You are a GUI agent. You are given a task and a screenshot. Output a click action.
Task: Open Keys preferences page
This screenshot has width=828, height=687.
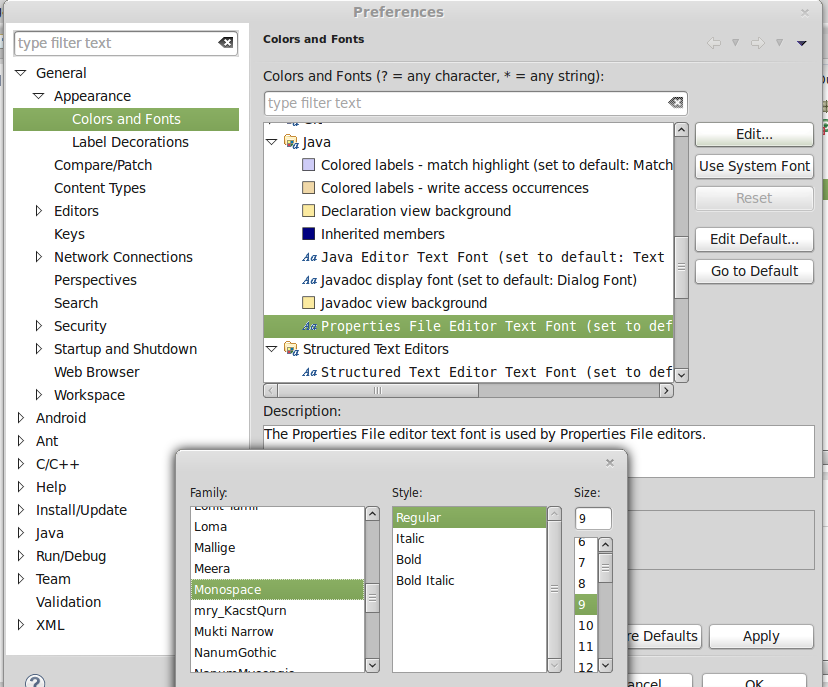point(69,234)
